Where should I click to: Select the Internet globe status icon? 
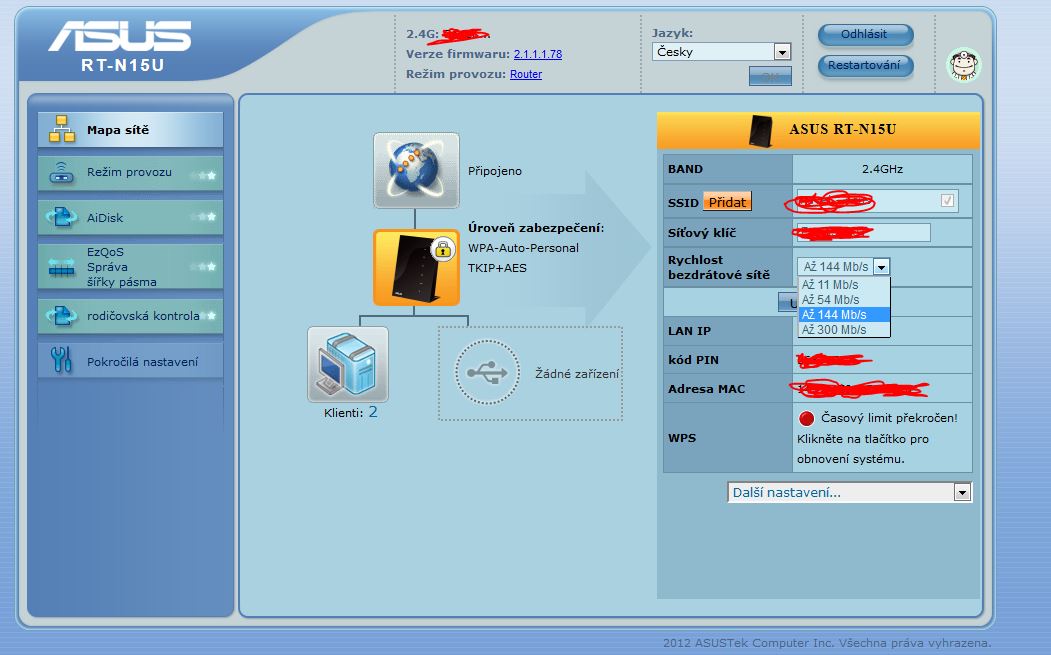(416, 170)
